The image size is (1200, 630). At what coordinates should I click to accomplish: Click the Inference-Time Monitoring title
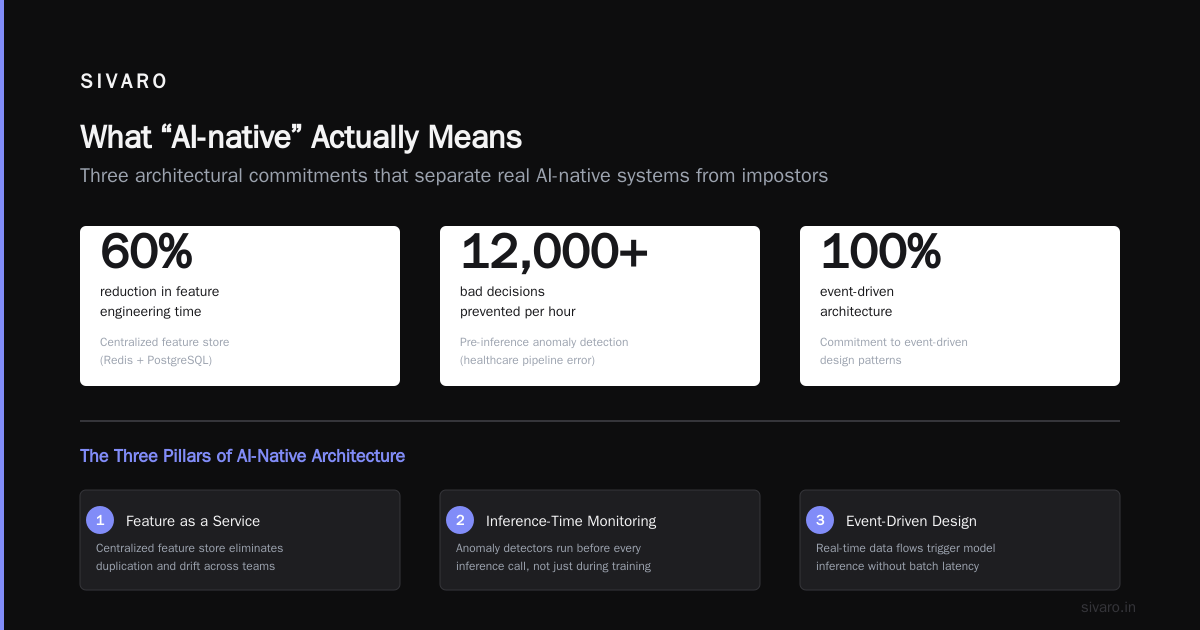pos(571,521)
